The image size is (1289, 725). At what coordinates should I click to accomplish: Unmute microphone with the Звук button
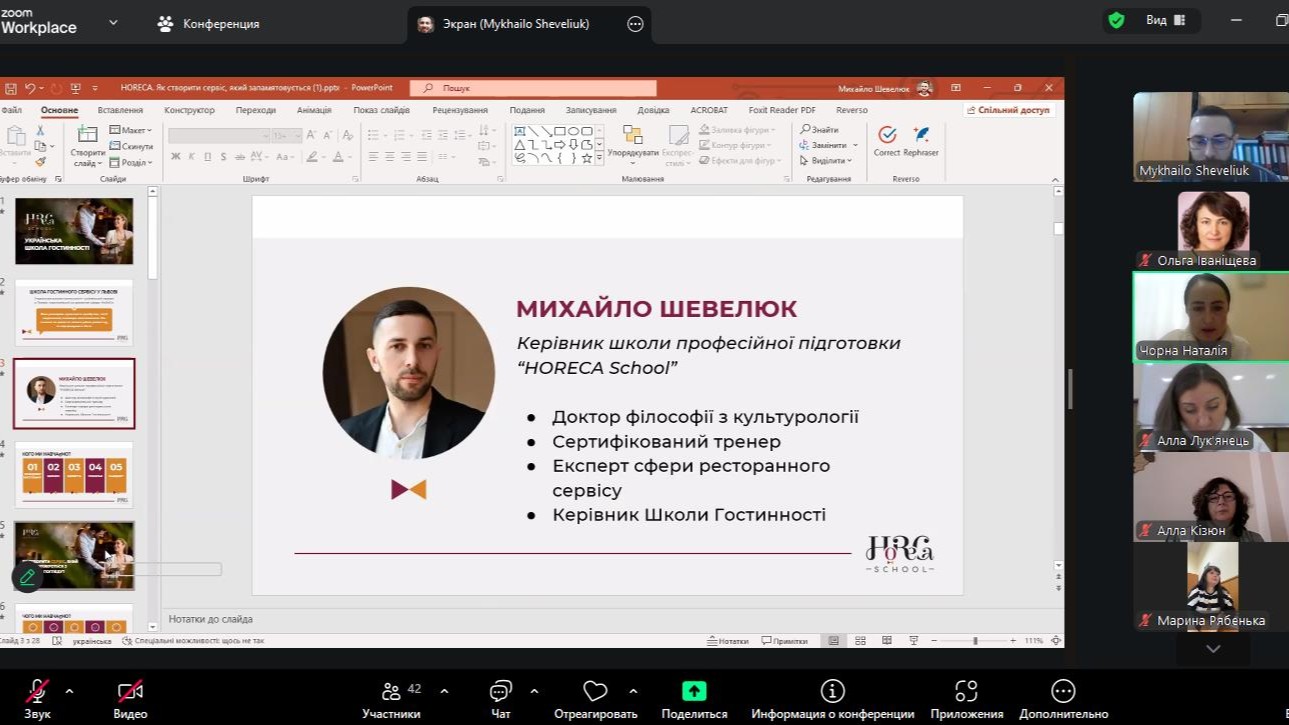tap(37, 692)
